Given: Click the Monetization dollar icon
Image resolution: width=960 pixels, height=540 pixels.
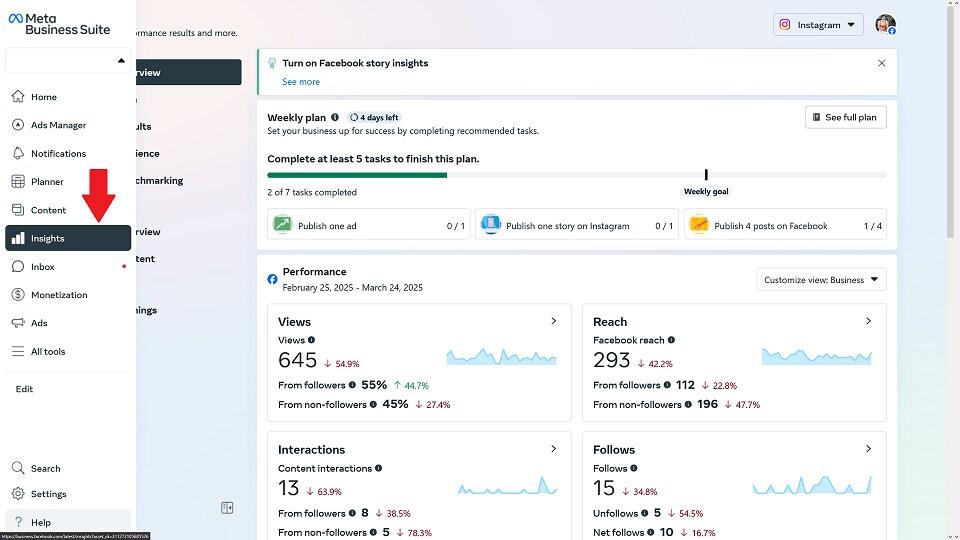Looking at the screenshot, I should (x=17, y=295).
